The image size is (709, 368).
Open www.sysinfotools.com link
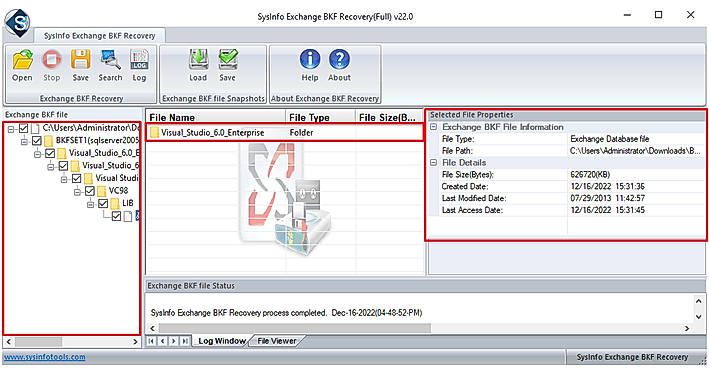click(x=45, y=357)
